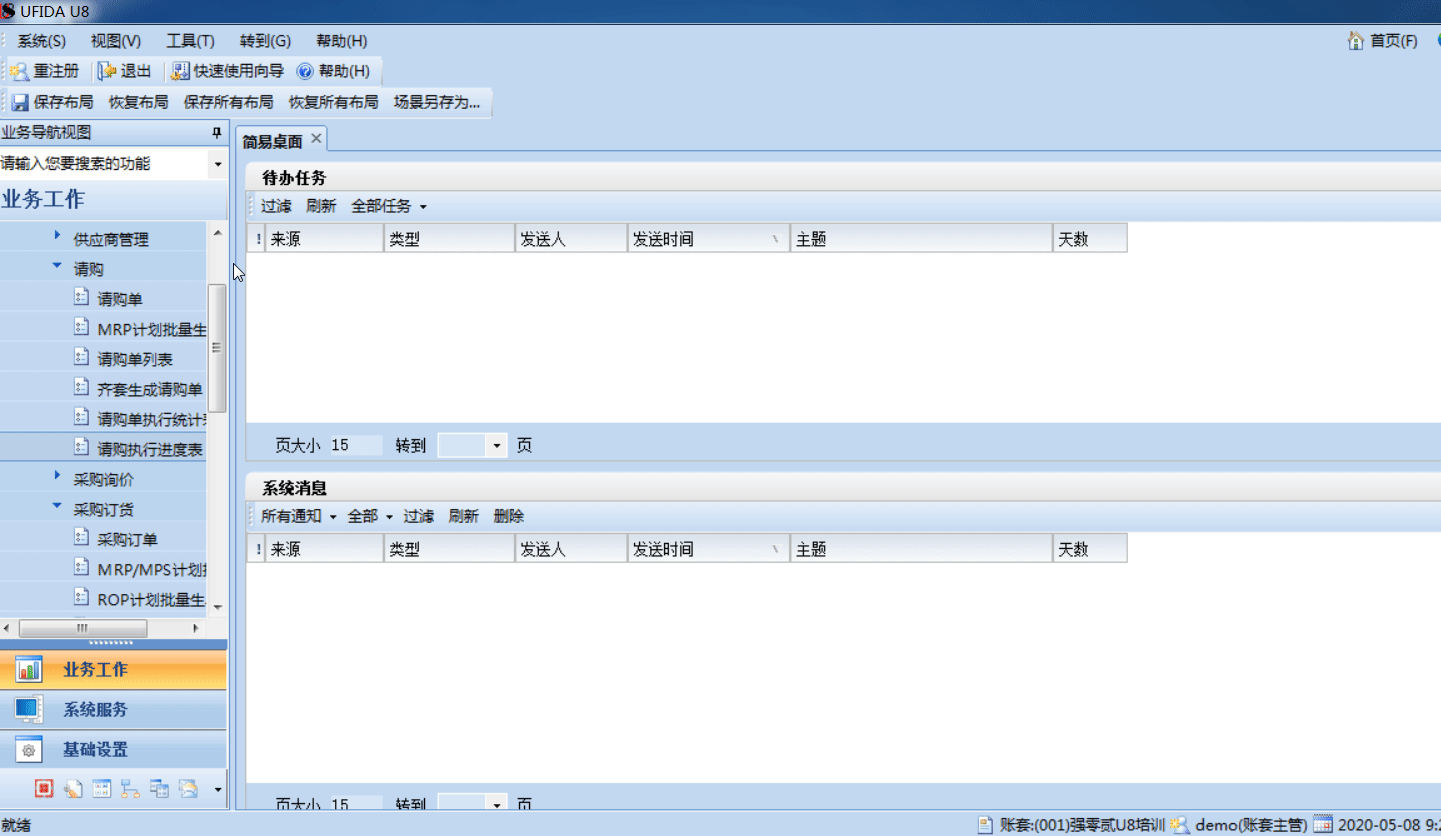Click 恢复所有布局 restore all layouts

(333, 102)
